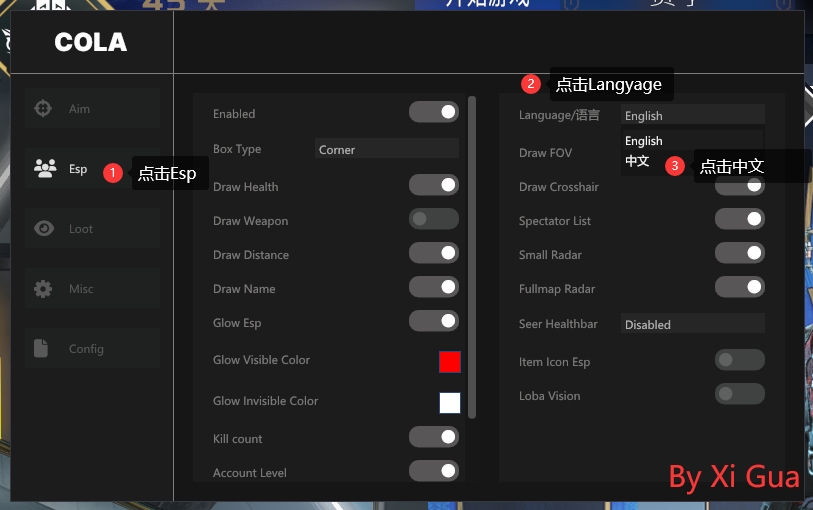Screen dimensions: 813x510
Task: Open the Box Type dropdown
Action: 386,149
